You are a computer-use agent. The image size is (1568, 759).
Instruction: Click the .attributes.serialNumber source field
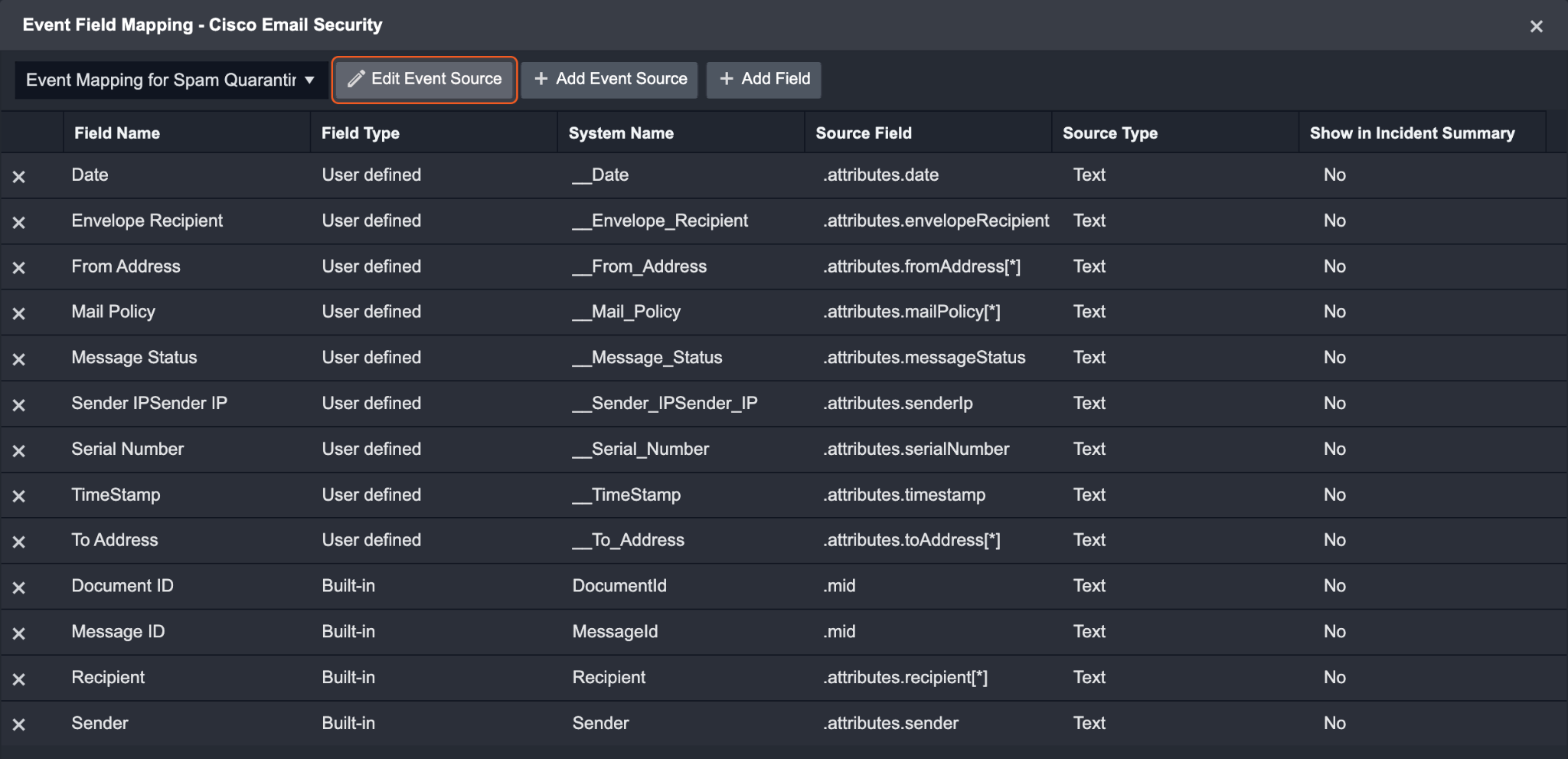click(916, 449)
